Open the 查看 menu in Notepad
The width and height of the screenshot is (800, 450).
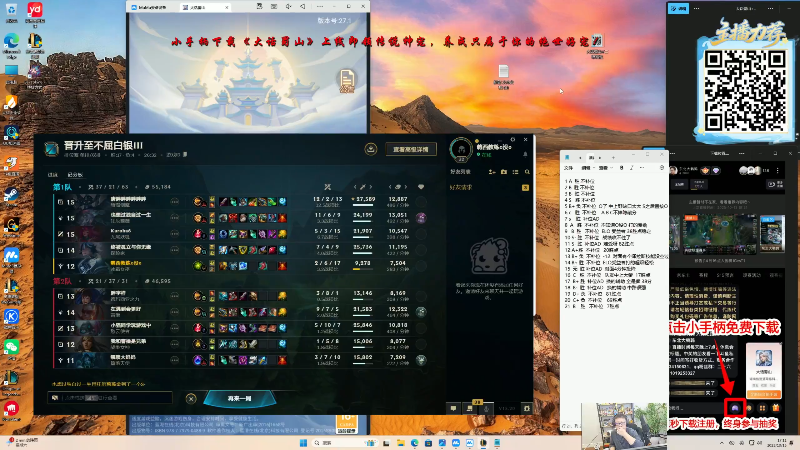click(x=604, y=168)
